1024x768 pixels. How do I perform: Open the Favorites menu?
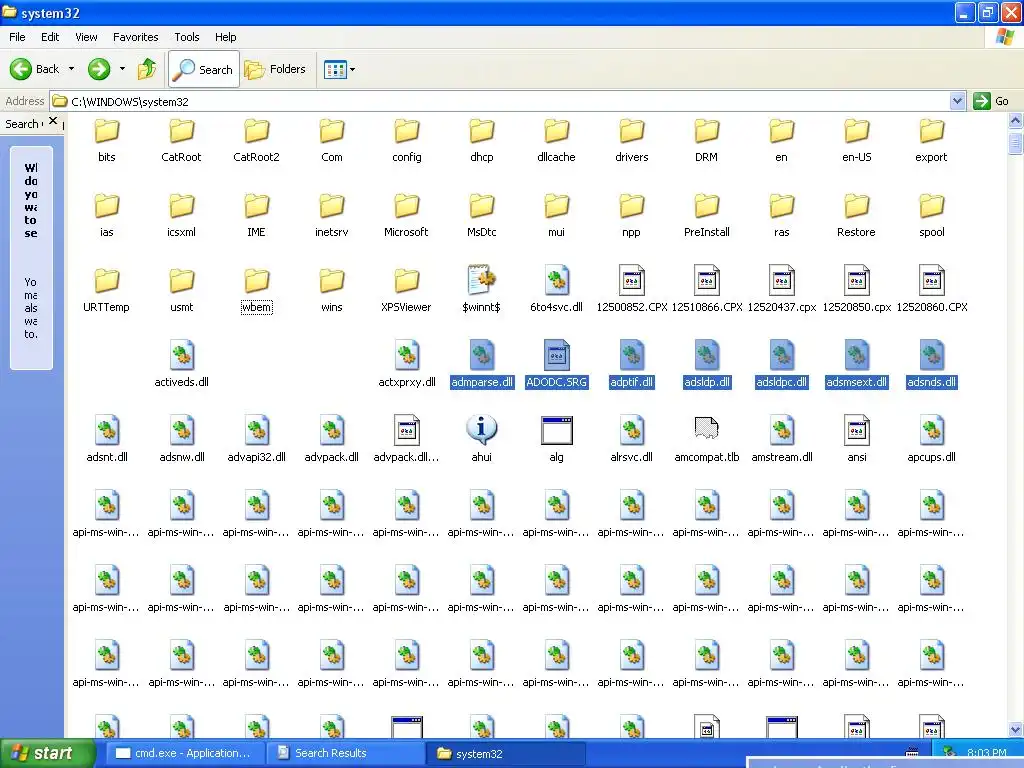pos(135,37)
